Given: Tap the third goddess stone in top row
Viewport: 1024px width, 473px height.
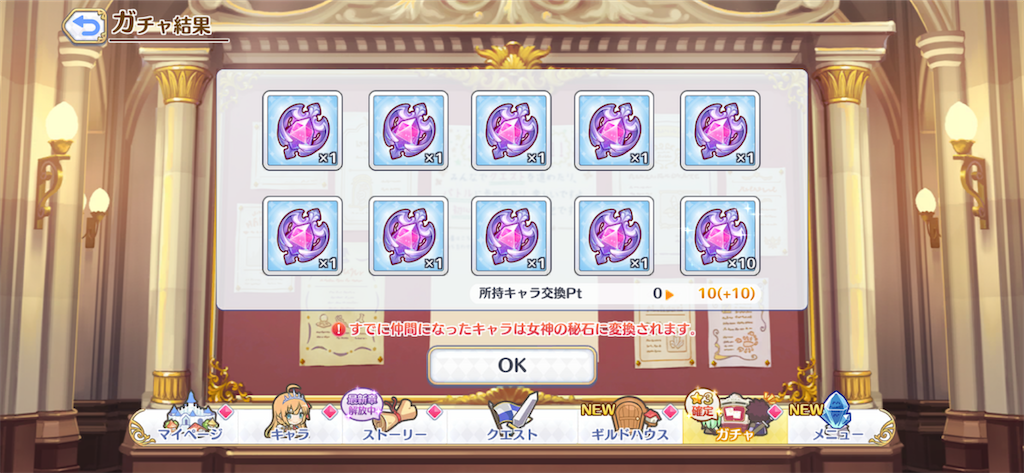Looking at the screenshot, I should tap(511, 131).
